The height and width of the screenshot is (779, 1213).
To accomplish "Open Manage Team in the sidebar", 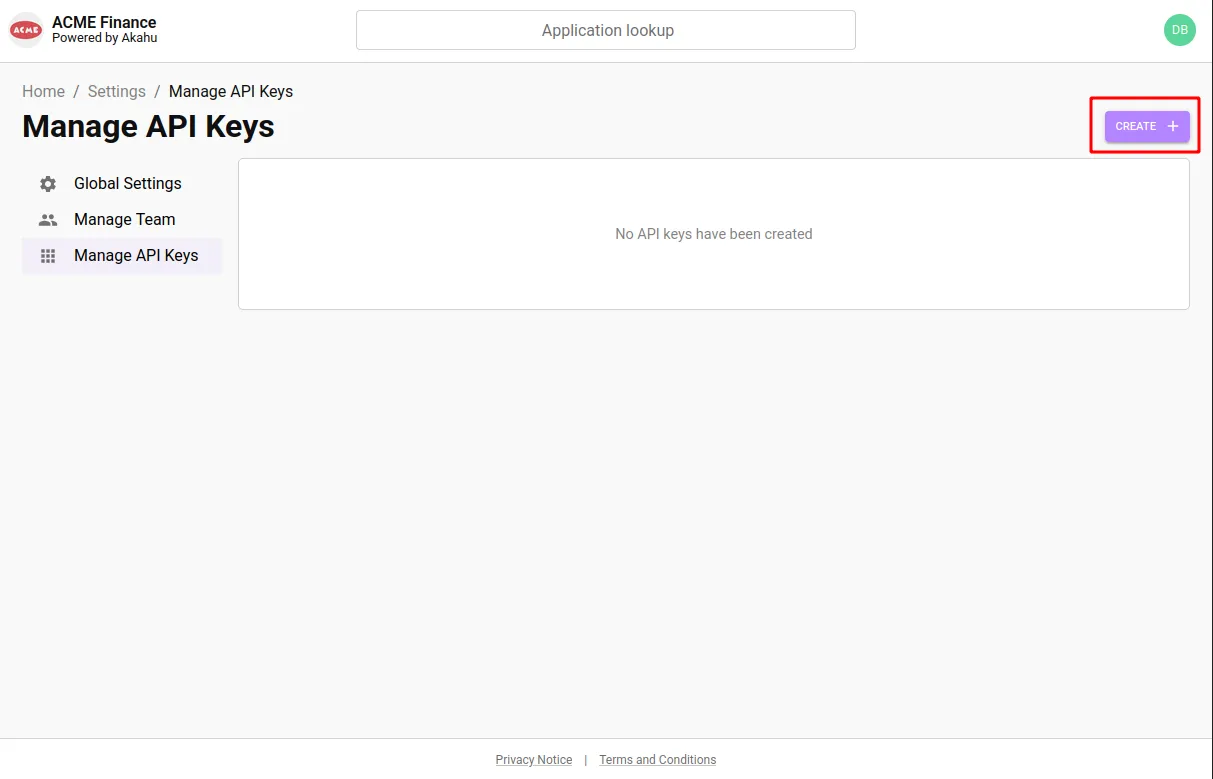I will pos(122,220).
